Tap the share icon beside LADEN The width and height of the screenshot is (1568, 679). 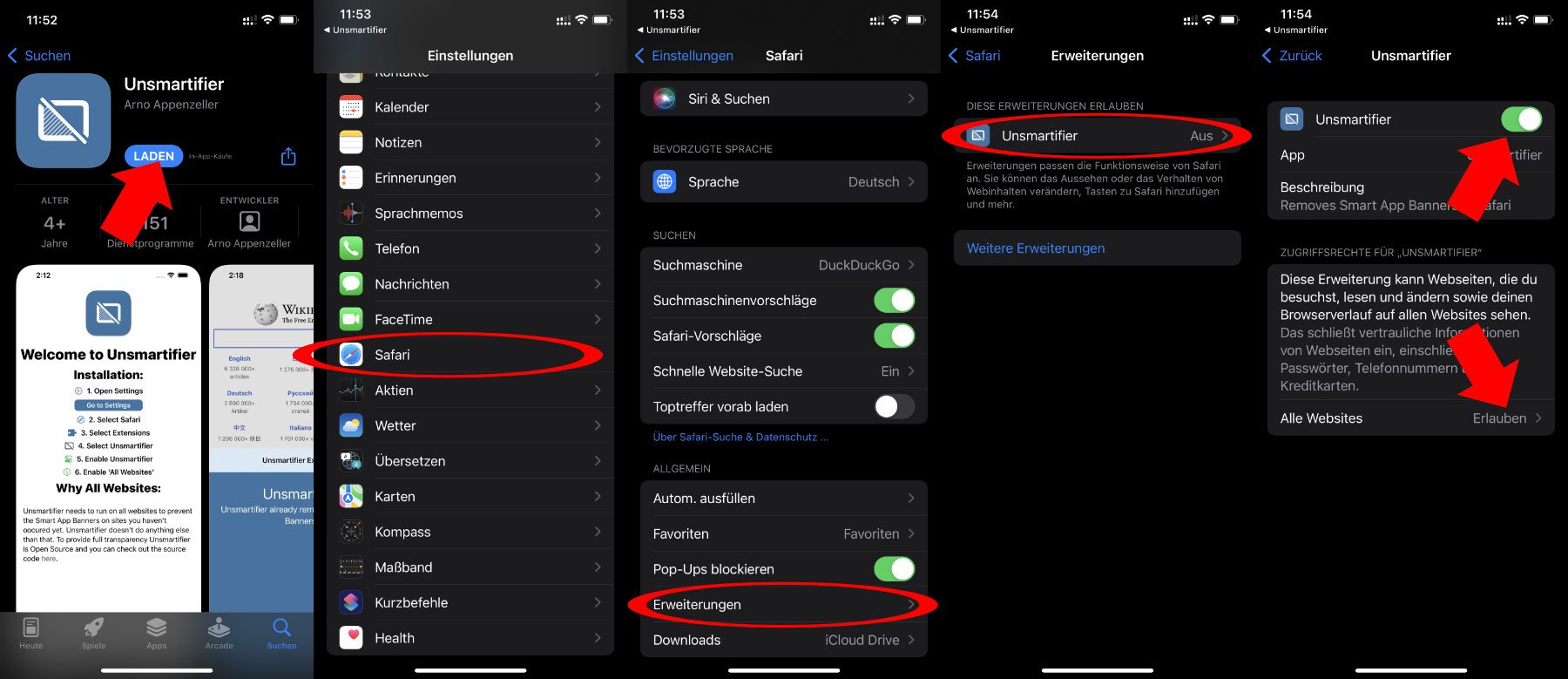(288, 156)
